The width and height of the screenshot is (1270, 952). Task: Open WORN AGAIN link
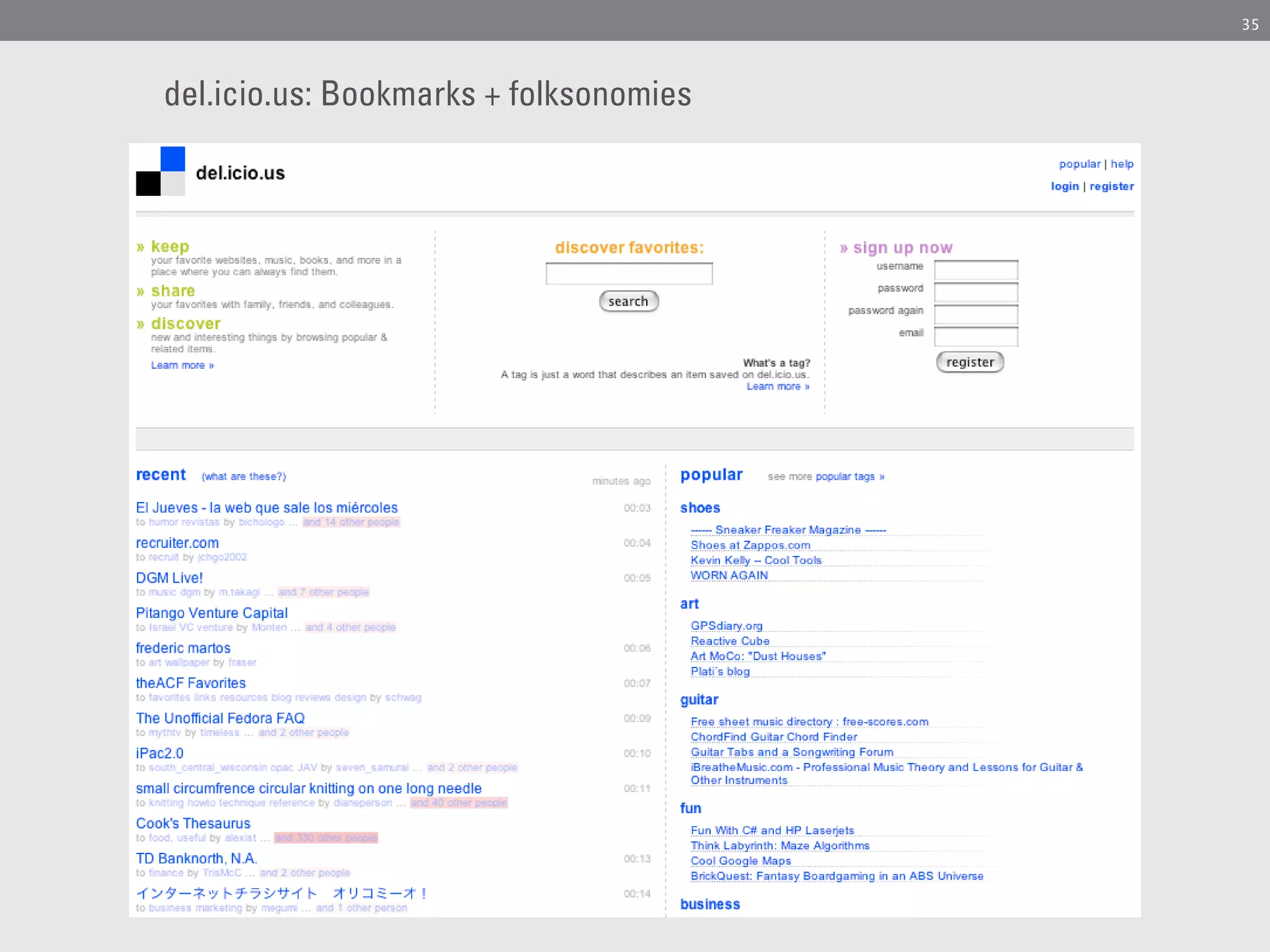(729, 576)
